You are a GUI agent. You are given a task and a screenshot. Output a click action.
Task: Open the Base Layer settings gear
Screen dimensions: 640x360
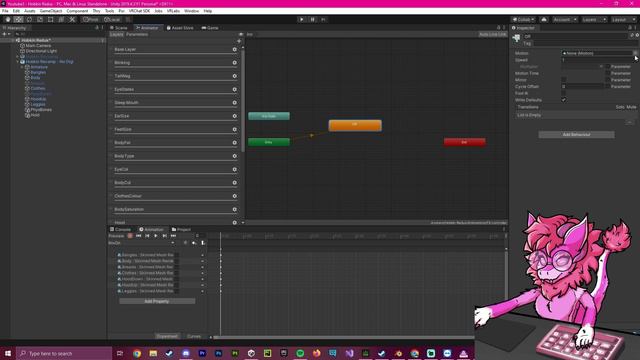pyautogui.click(x=235, y=49)
